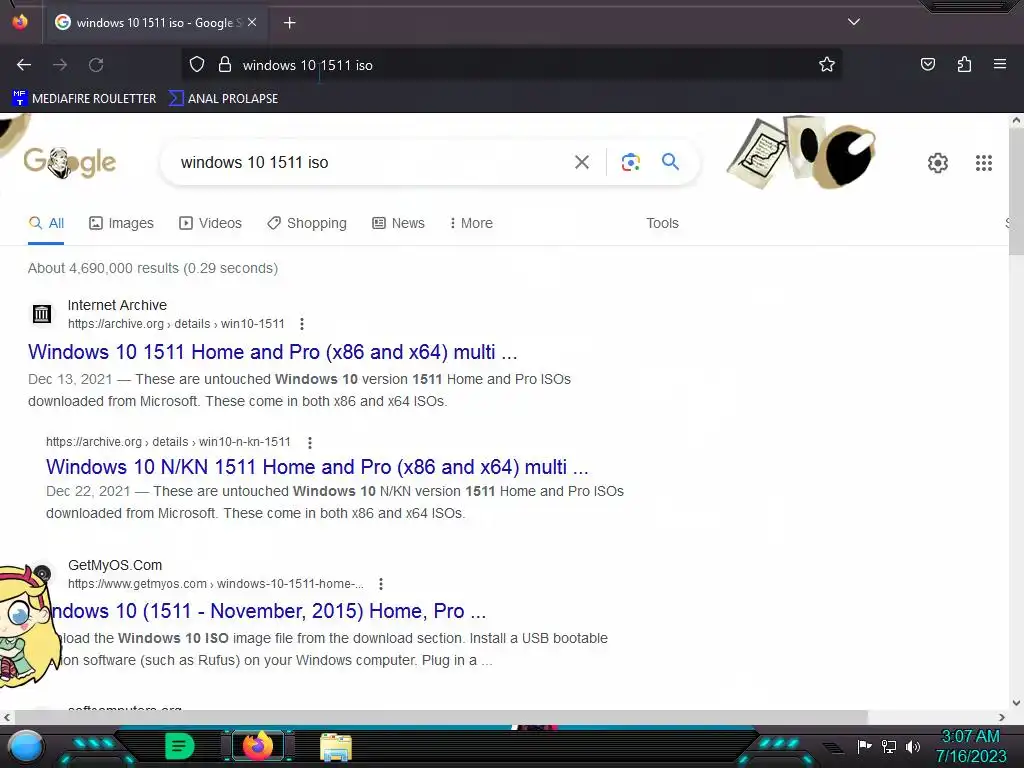
Task: Click the horizontal scrollbar thumb
Action: [441, 717]
